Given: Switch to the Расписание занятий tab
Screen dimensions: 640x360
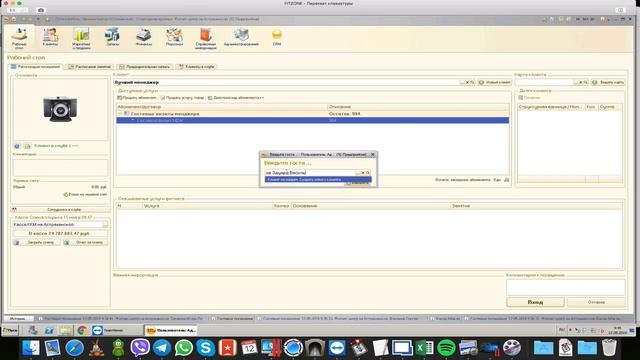Looking at the screenshot, I should [89, 67].
